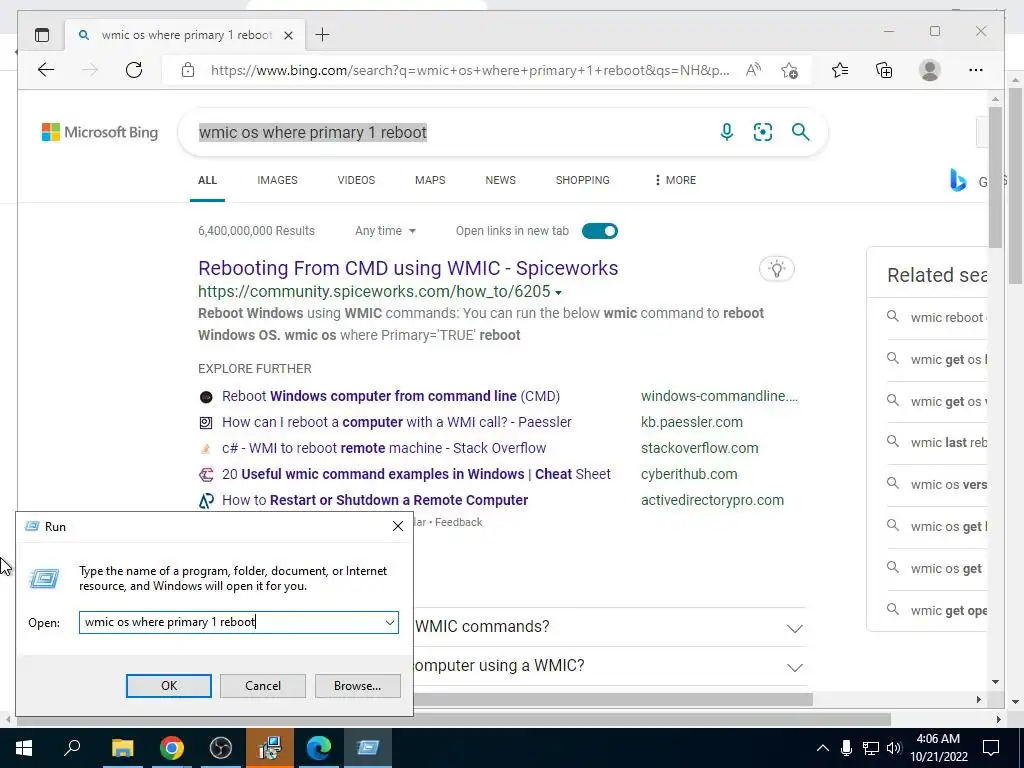This screenshot has width=1024, height=768.
Task: Switch to the MAPS tab
Action: coord(430,180)
